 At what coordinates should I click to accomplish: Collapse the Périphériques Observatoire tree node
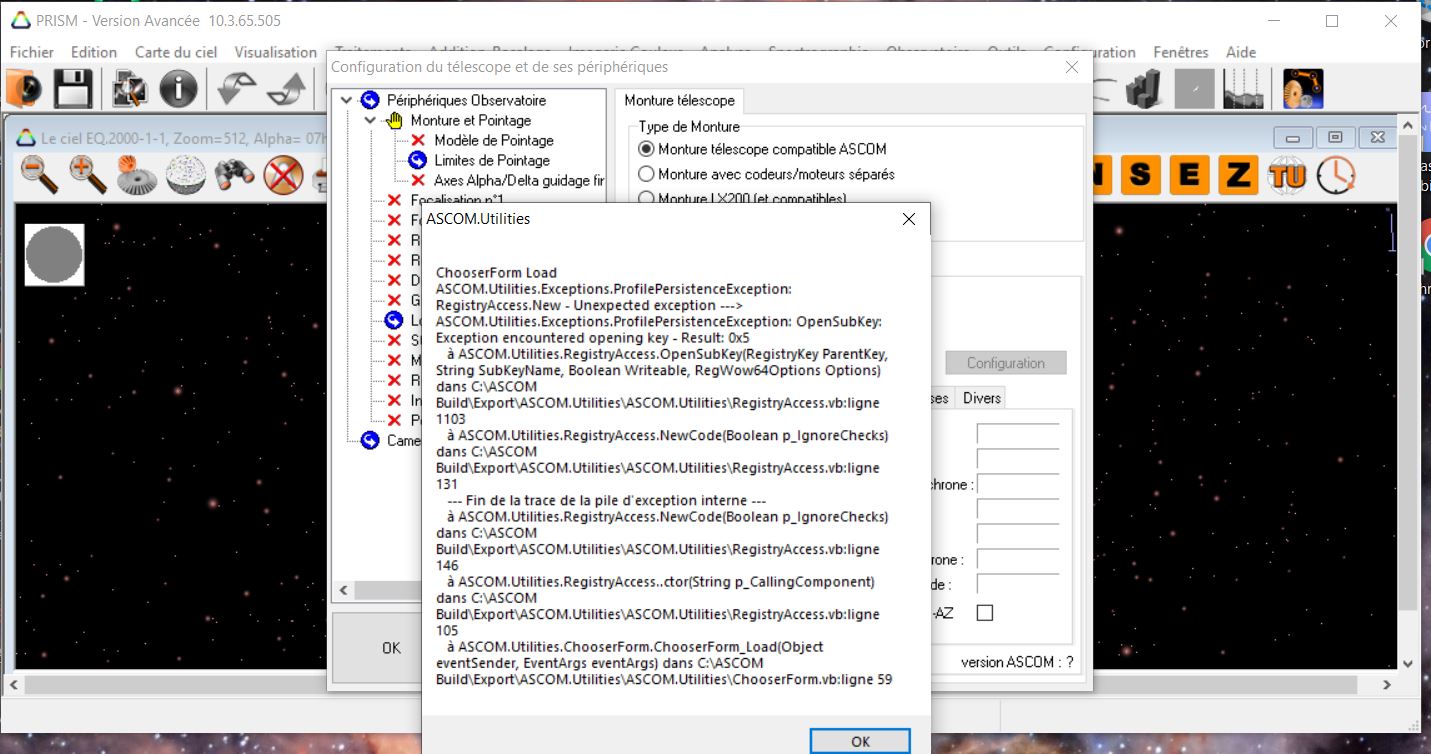pyautogui.click(x=347, y=100)
